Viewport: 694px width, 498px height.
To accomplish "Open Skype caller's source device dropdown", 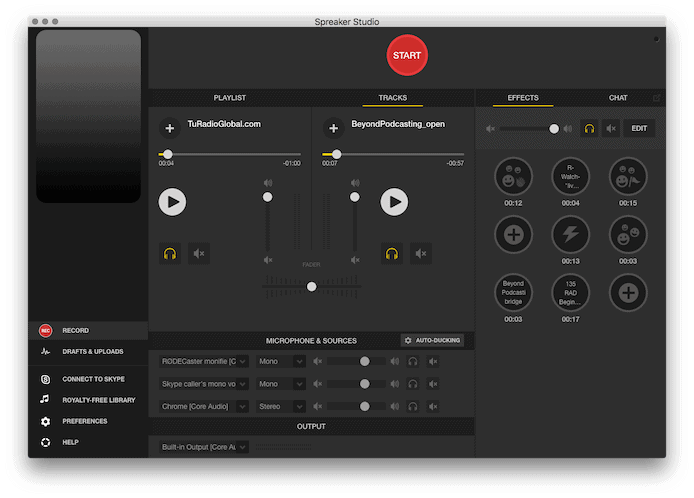I will point(204,384).
